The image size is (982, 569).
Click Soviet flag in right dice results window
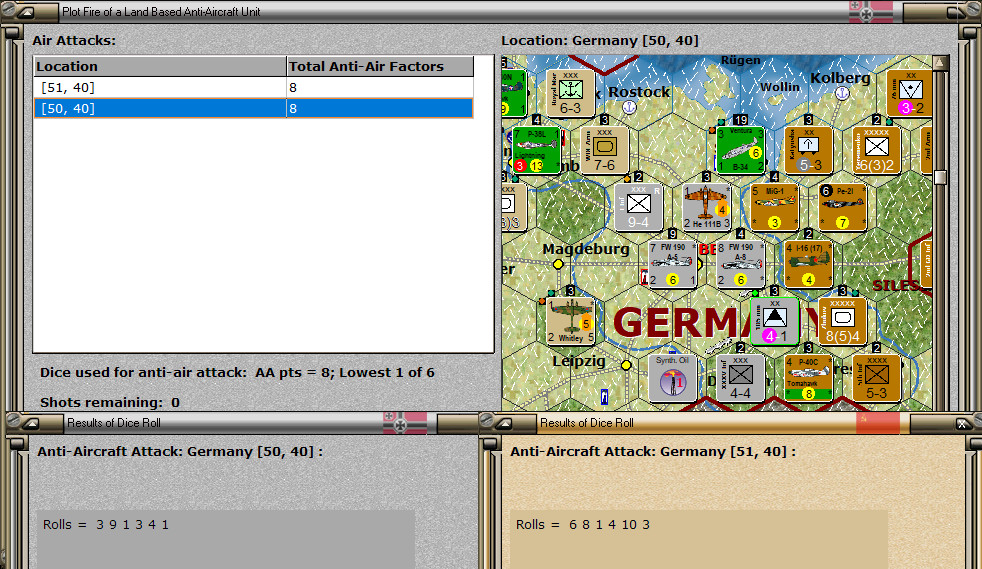pos(878,423)
